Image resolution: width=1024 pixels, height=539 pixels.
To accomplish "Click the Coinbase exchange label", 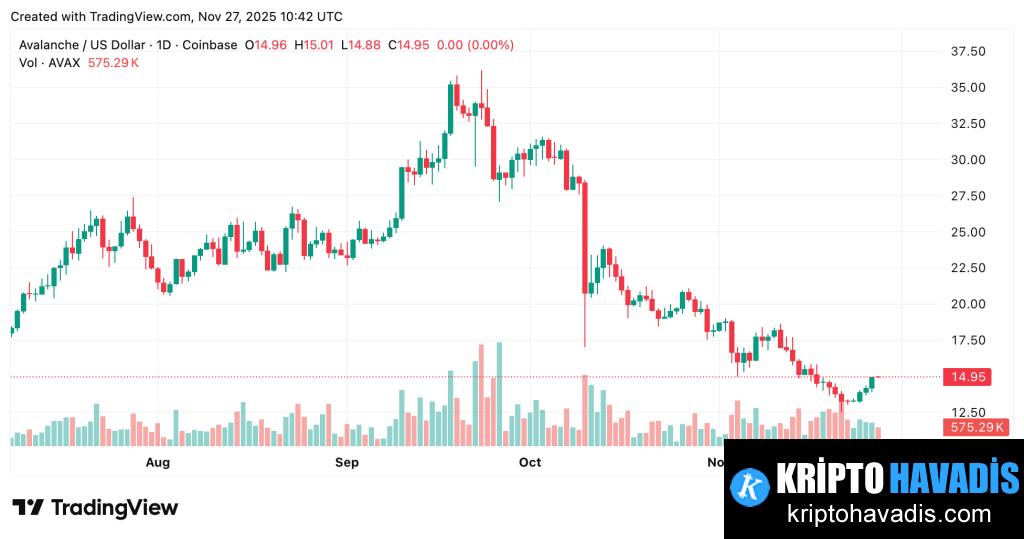I will (x=211, y=45).
